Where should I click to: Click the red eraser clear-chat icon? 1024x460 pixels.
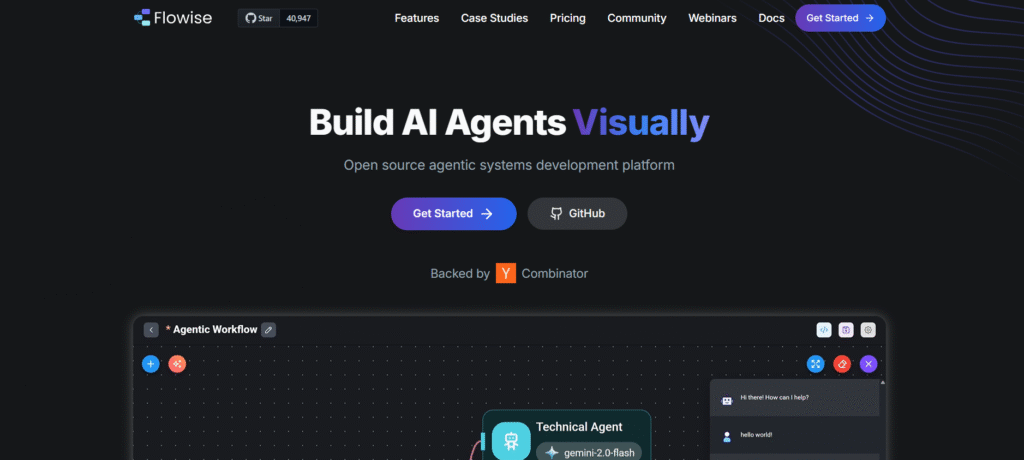click(842, 364)
